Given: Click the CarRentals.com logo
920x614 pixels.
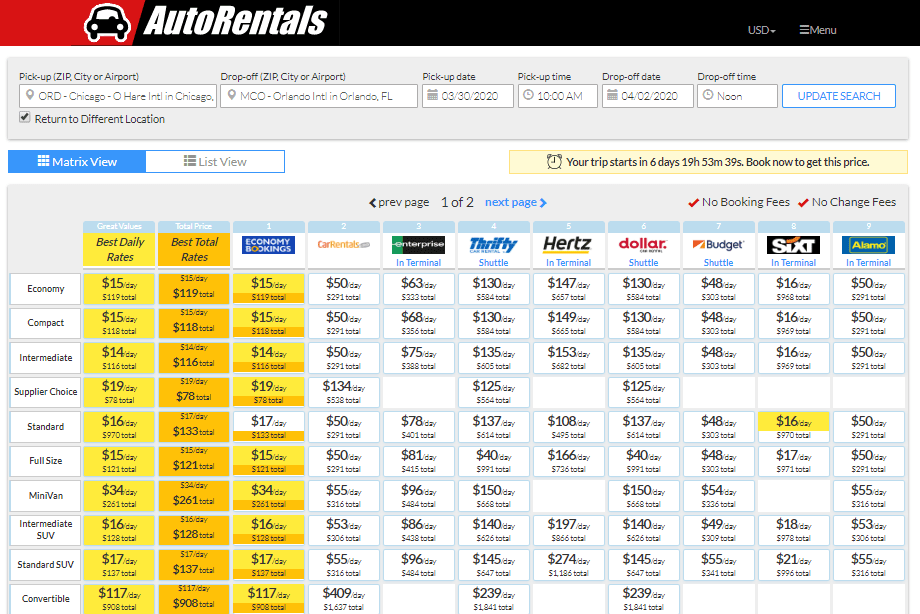Looking at the screenshot, I should [x=343, y=243].
